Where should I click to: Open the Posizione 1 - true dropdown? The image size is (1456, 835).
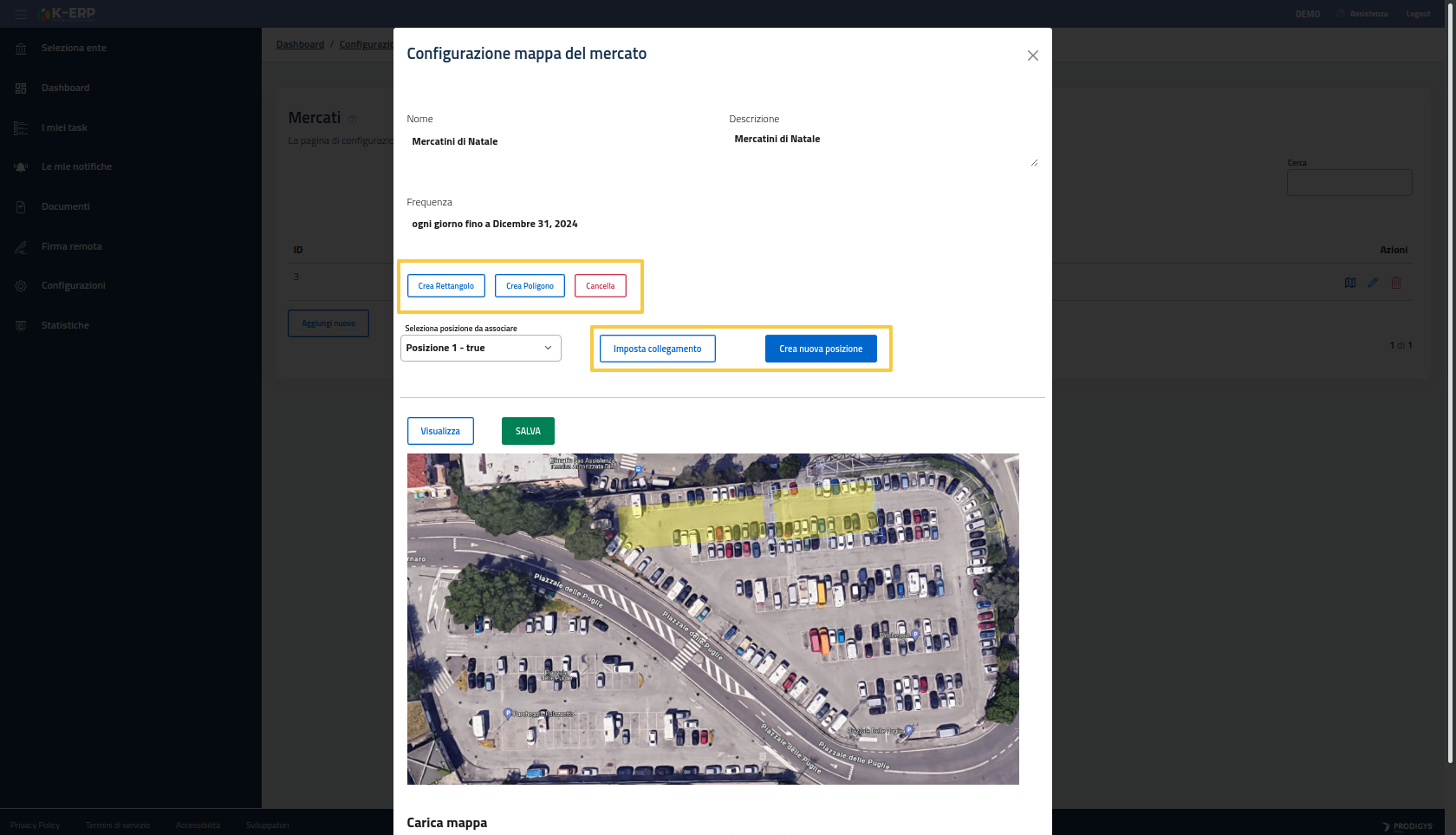tap(480, 349)
